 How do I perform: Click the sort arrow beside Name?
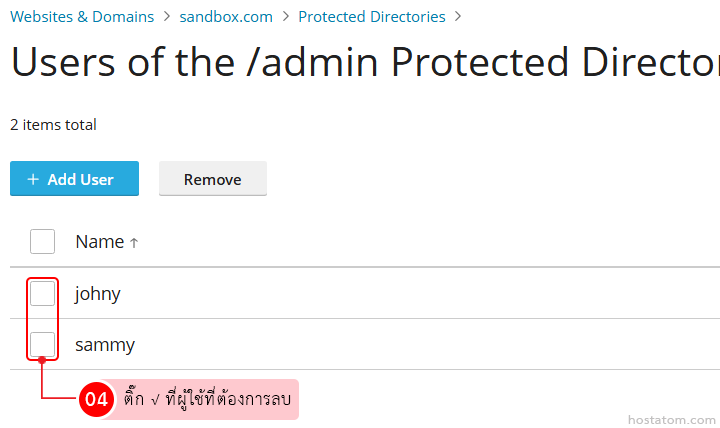[x=134, y=242]
